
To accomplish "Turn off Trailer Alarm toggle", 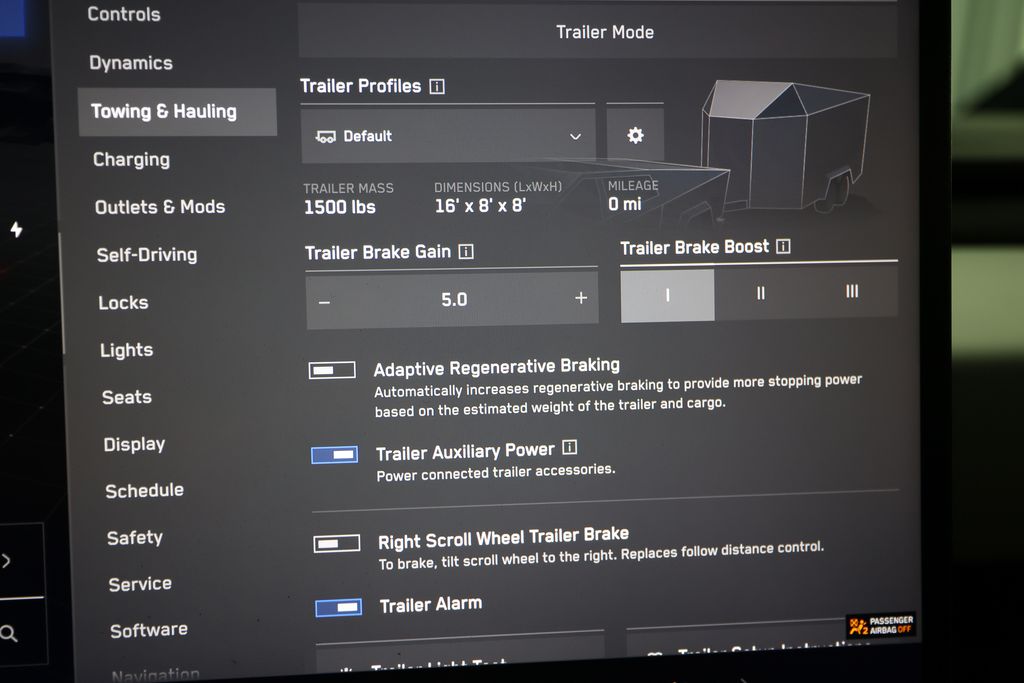I will click(x=339, y=607).
